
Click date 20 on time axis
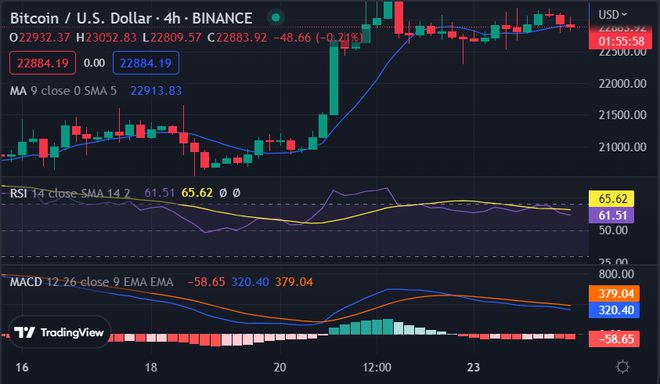click(x=280, y=367)
